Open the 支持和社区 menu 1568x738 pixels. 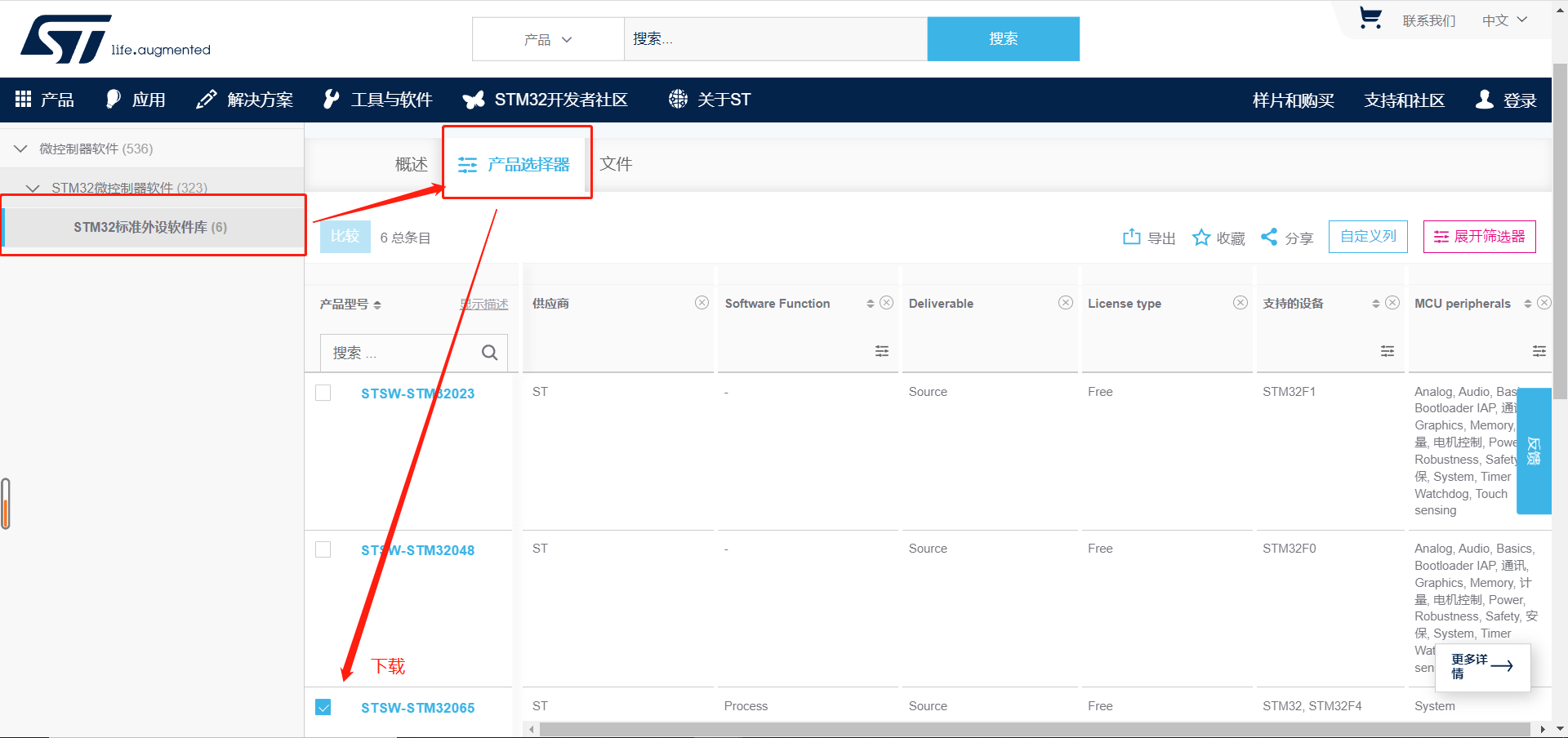click(1405, 100)
